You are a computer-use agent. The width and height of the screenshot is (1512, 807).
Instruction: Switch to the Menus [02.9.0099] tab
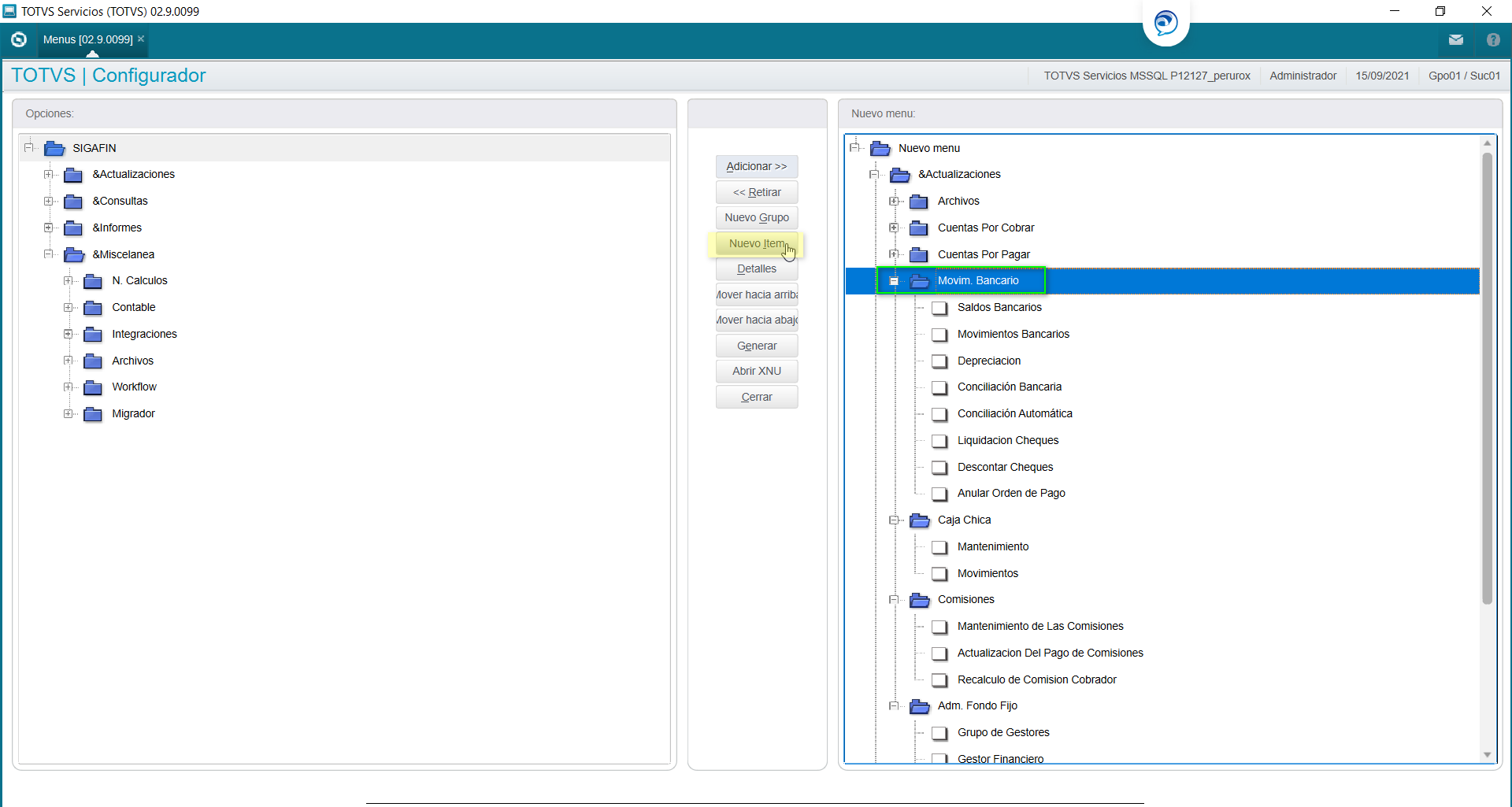click(x=87, y=39)
